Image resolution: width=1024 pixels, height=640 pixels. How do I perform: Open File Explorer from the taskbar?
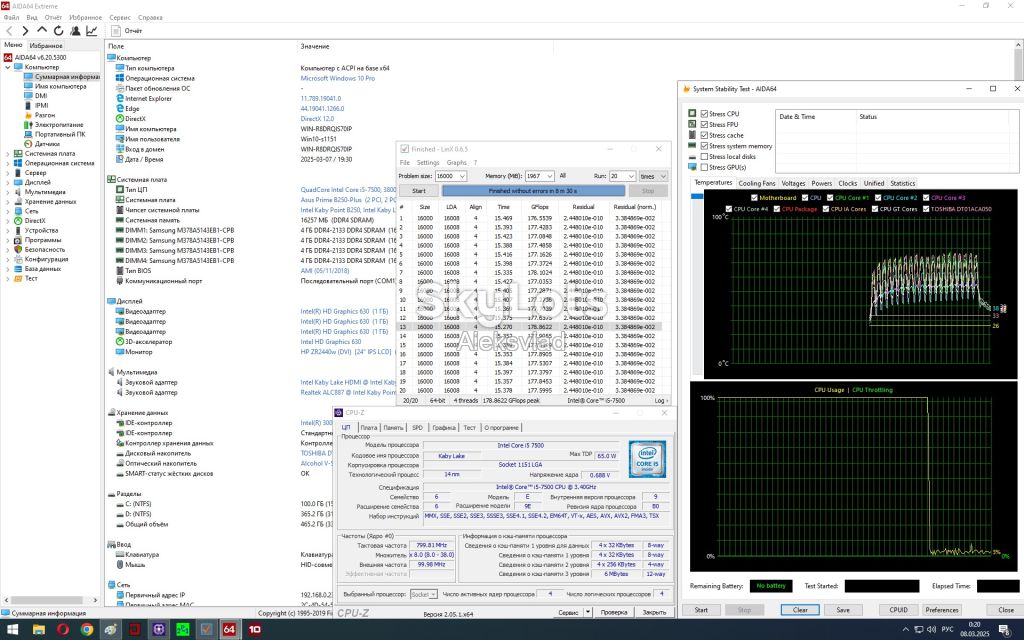tap(39, 630)
